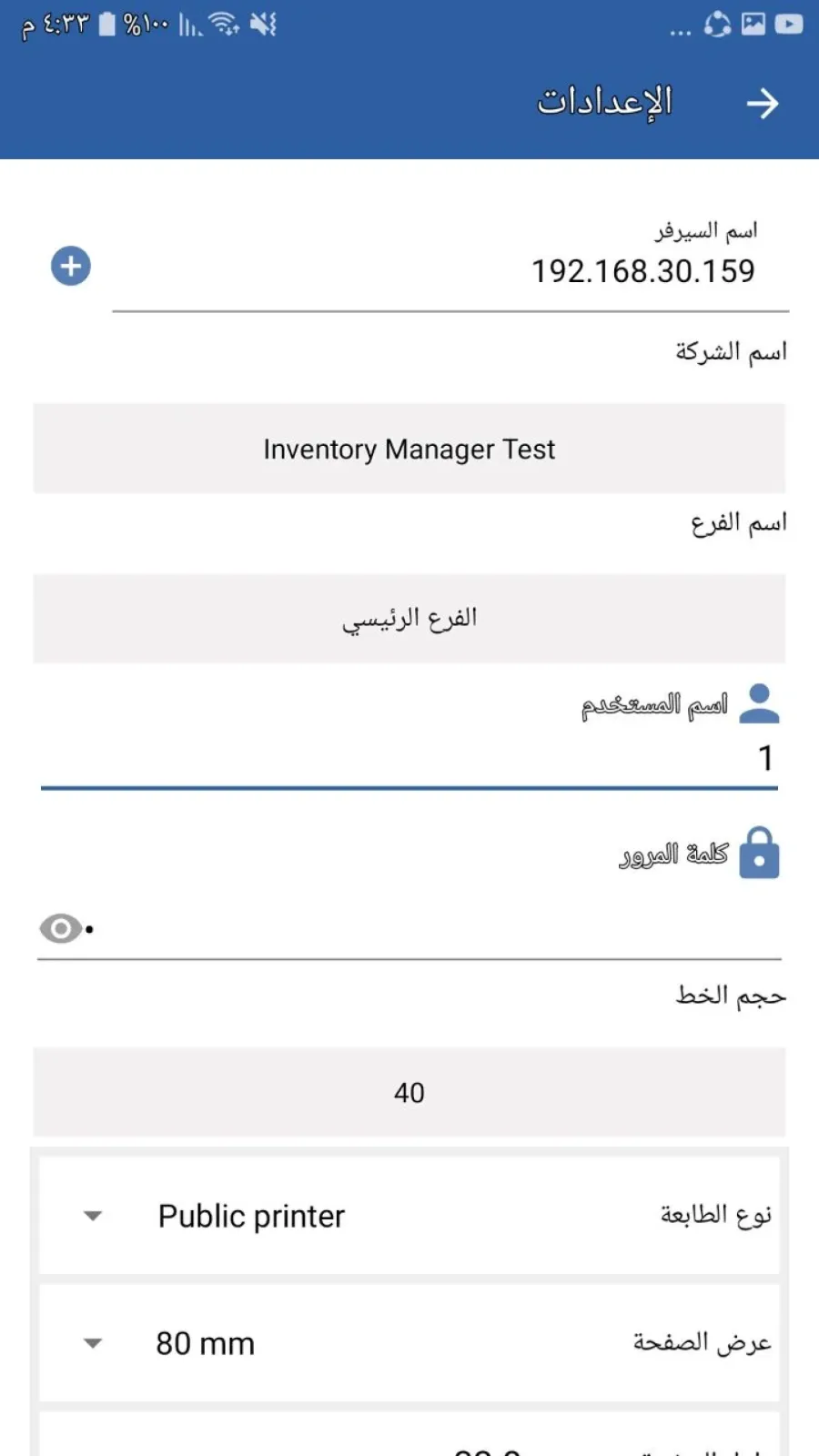
Task: Toggle password visibility with the eye icon
Action: (x=61, y=929)
